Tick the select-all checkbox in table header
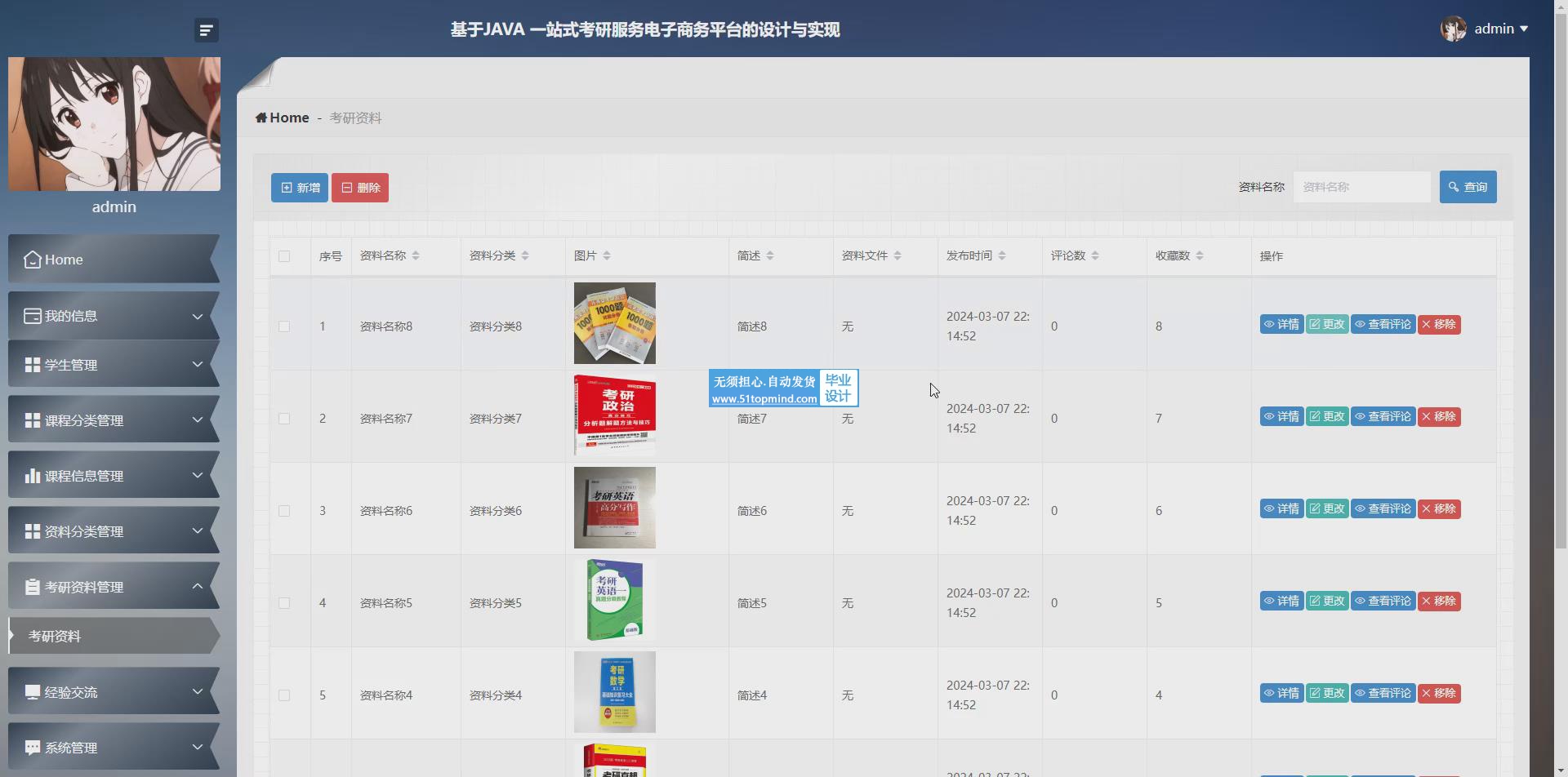The image size is (1568, 777). 284,256
